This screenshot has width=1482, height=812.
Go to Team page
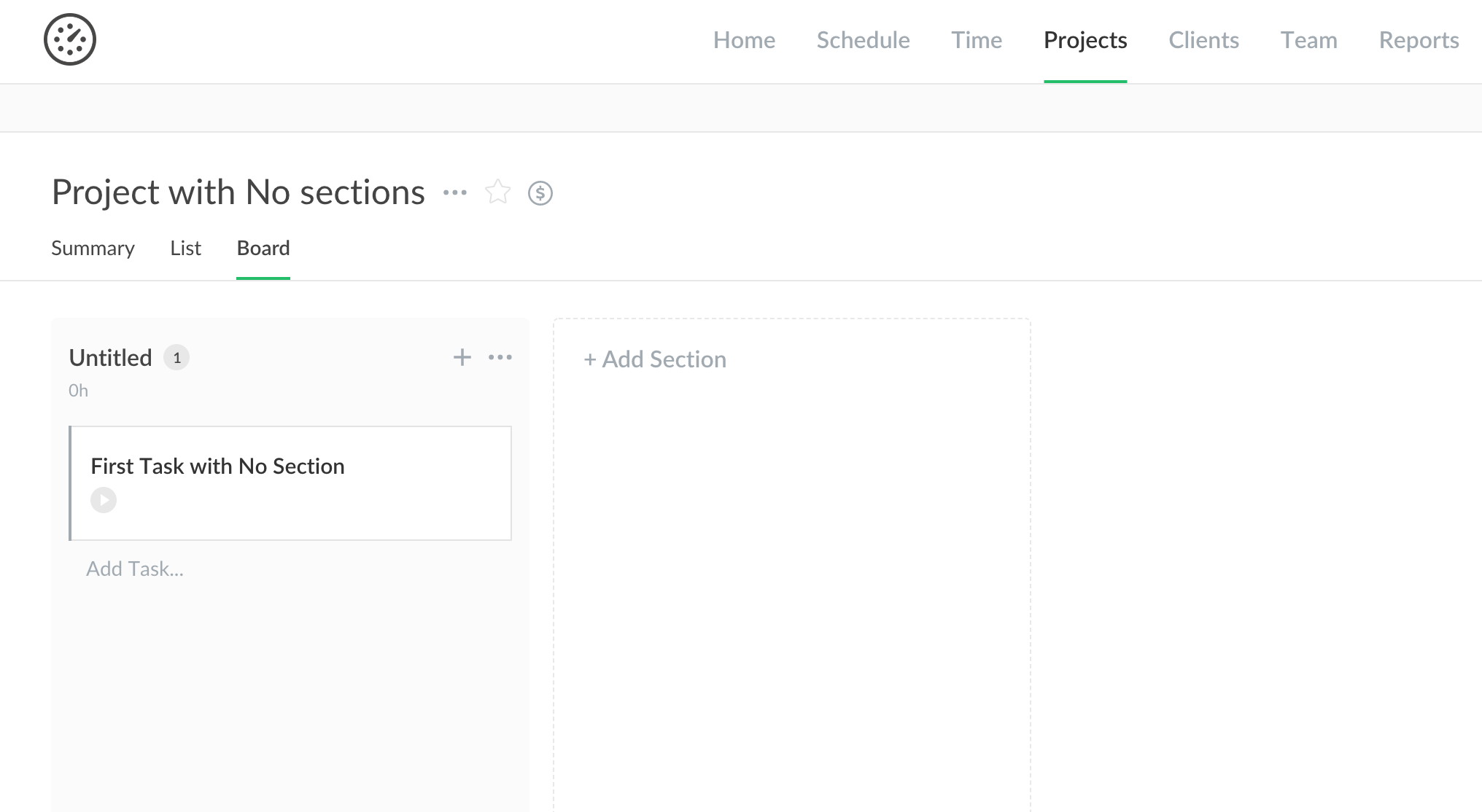pos(1308,40)
